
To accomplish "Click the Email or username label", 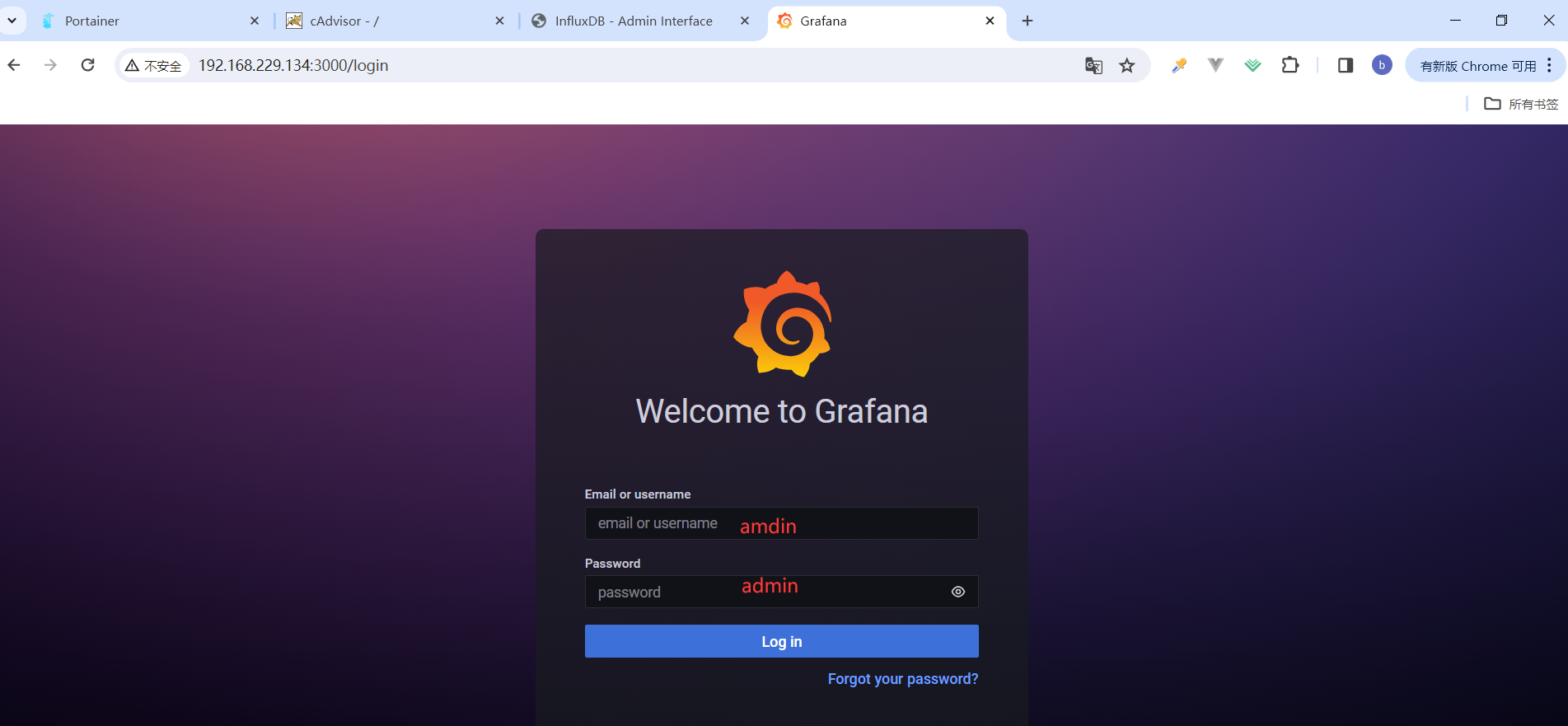I will point(638,494).
